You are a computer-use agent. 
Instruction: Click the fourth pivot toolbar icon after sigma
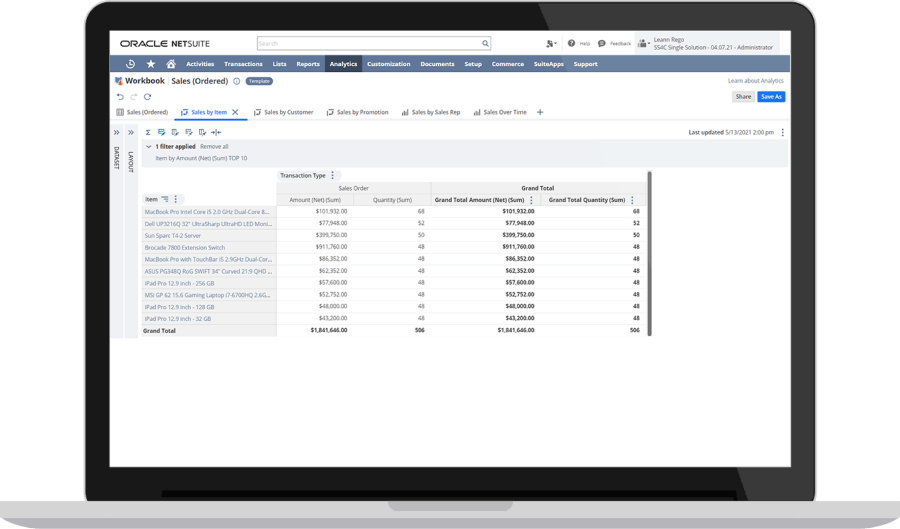click(x=189, y=132)
